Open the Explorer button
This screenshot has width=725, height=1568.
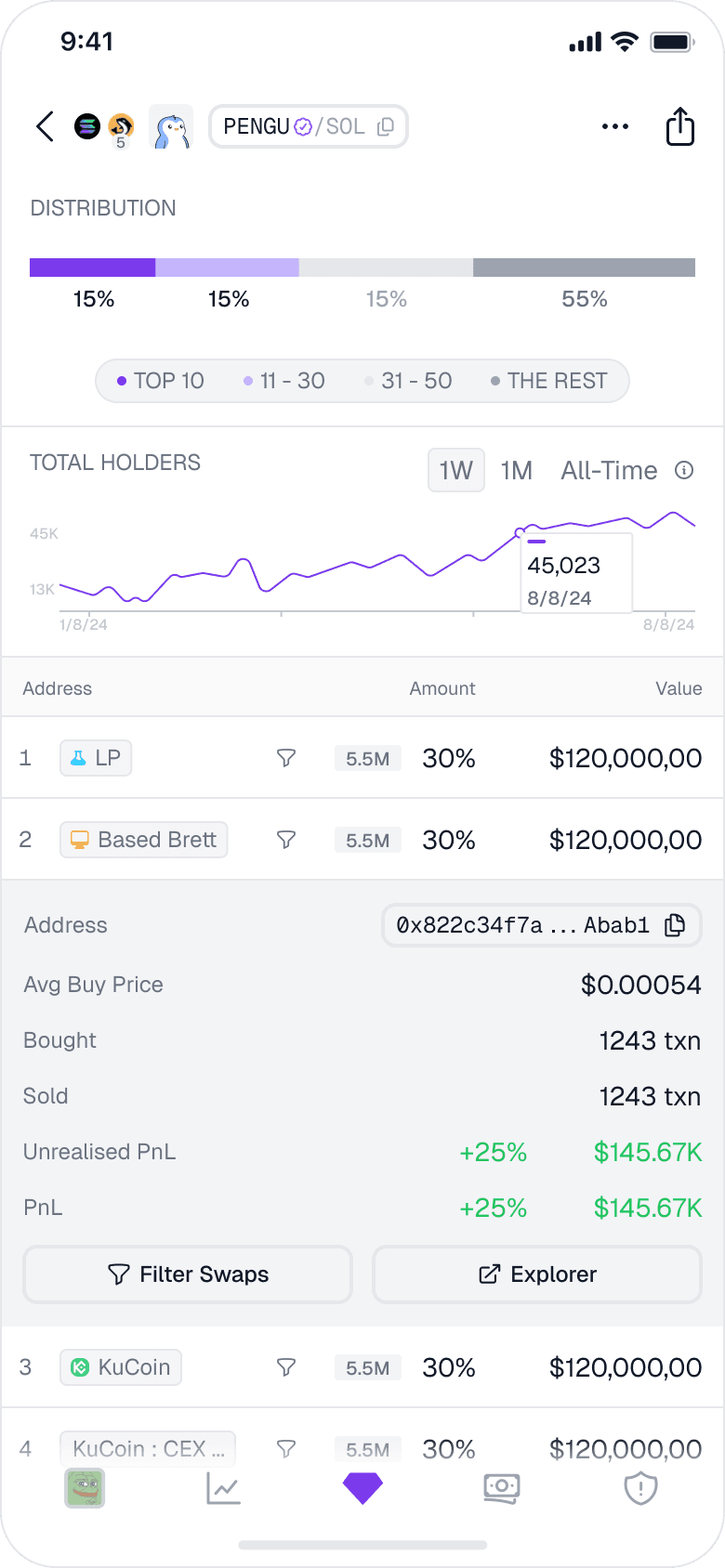click(537, 1274)
